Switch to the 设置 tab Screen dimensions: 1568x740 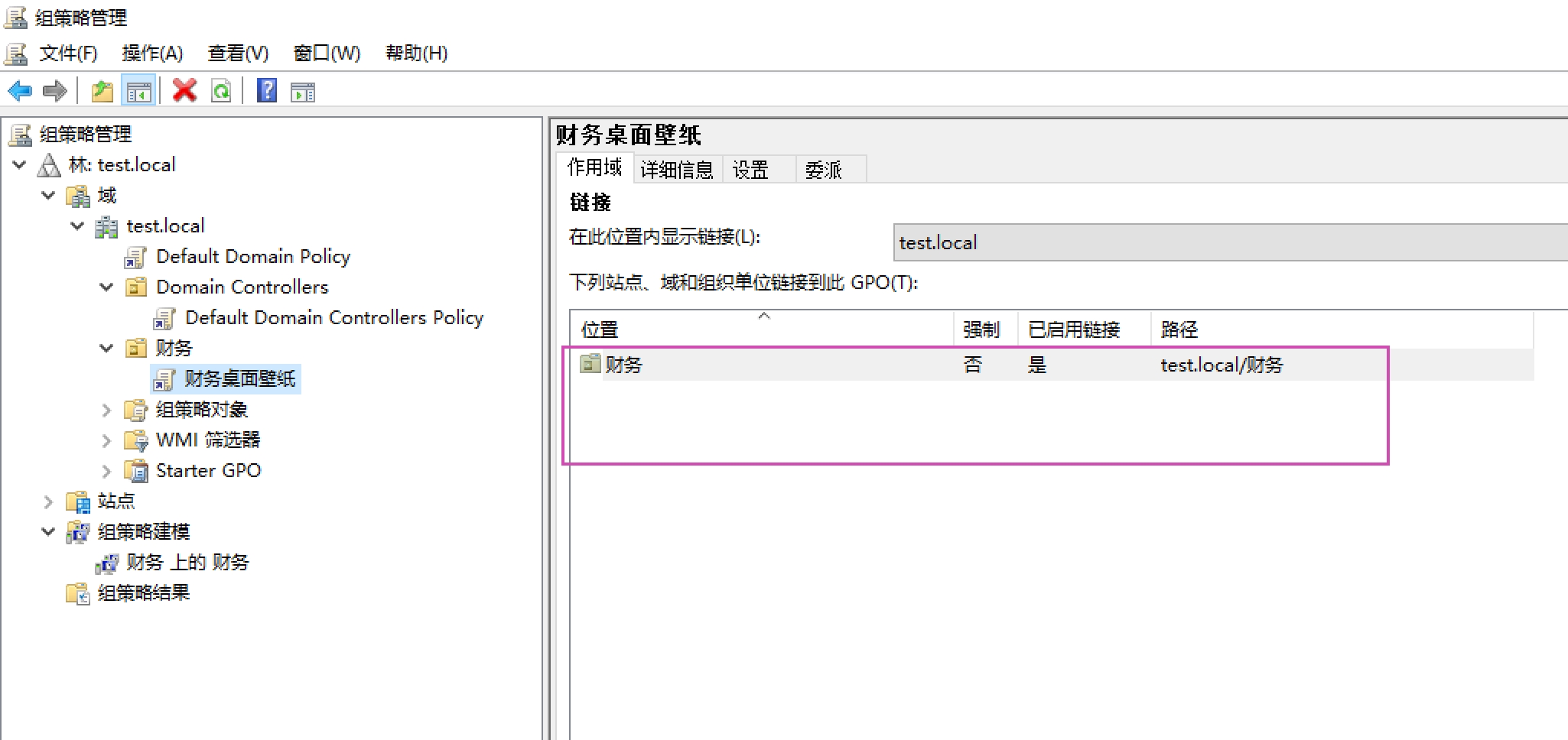750,170
